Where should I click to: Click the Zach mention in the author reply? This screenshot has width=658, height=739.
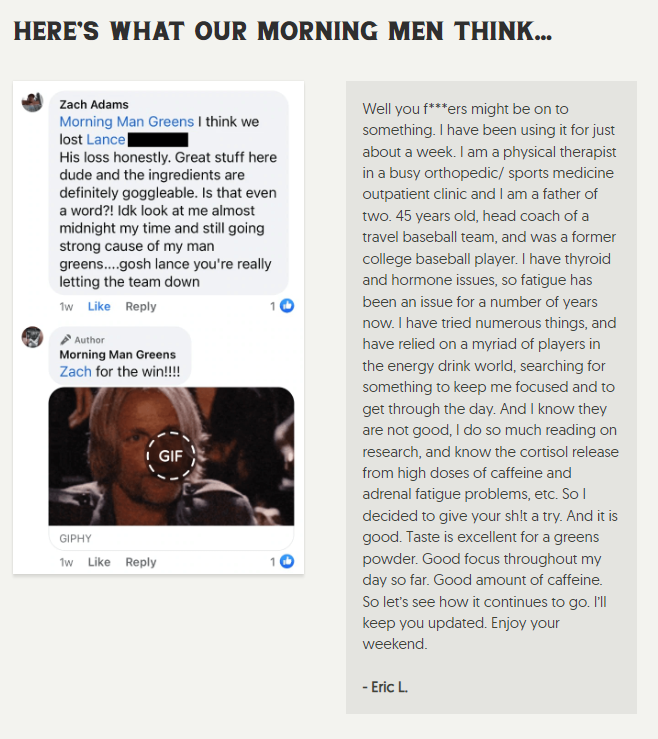click(x=75, y=371)
